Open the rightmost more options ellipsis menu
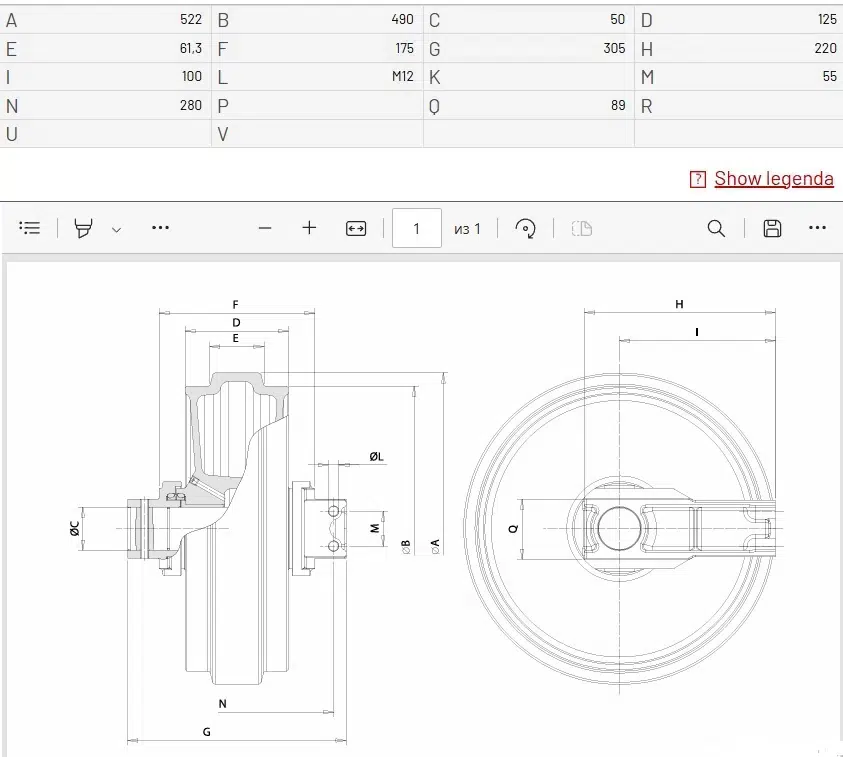 pos(817,228)
